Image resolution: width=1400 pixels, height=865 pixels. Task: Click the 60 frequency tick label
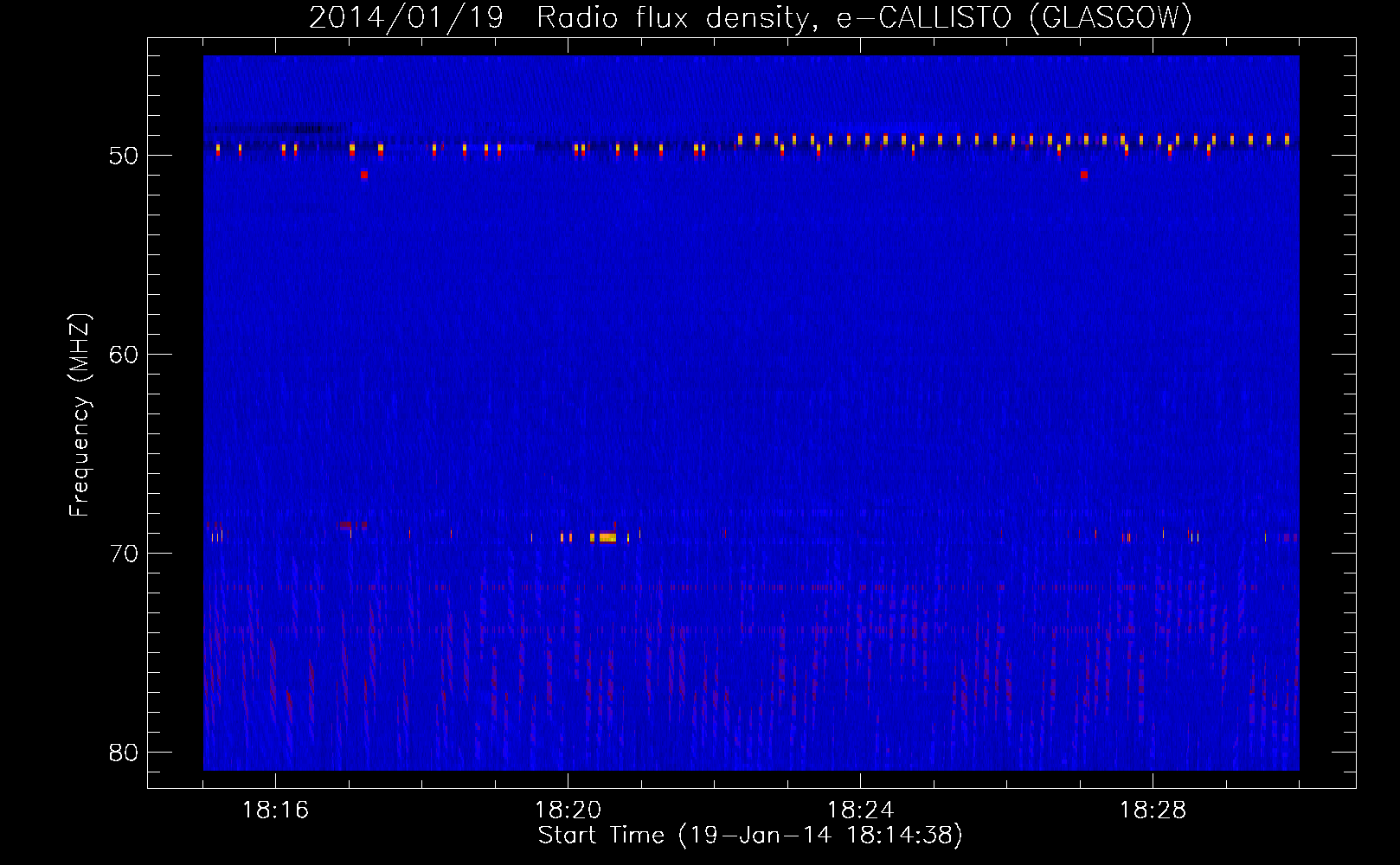click(x=124, y=355)
